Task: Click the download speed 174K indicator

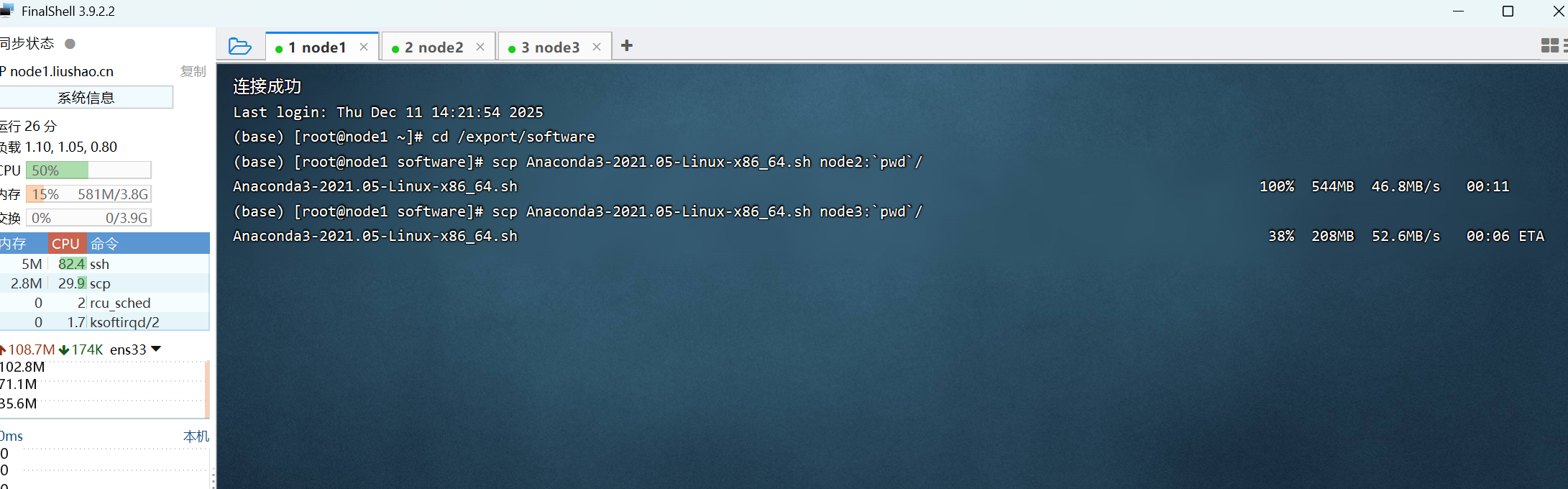Action: tap(81, 349)
